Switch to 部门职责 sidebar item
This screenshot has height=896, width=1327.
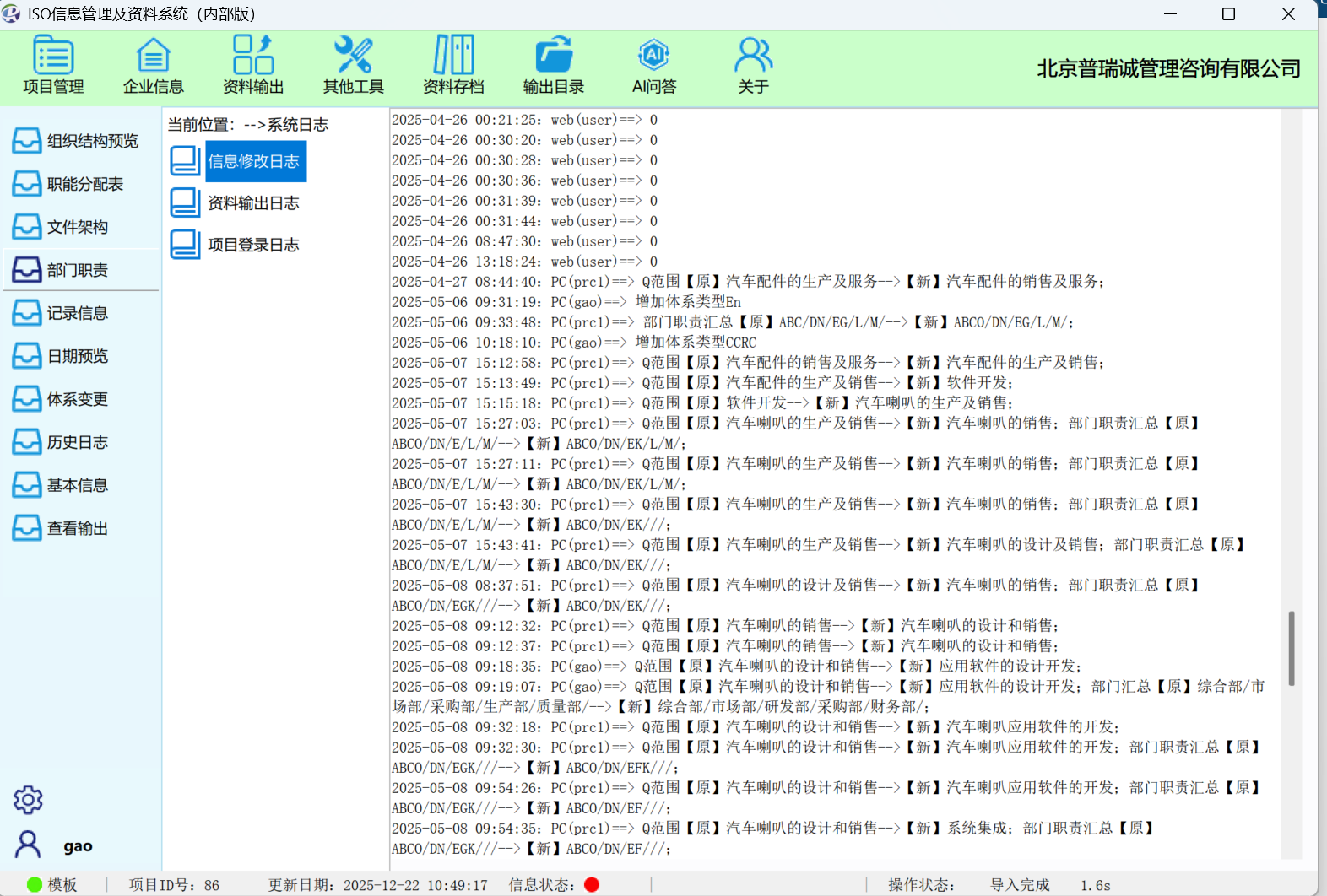click(81, 270)
